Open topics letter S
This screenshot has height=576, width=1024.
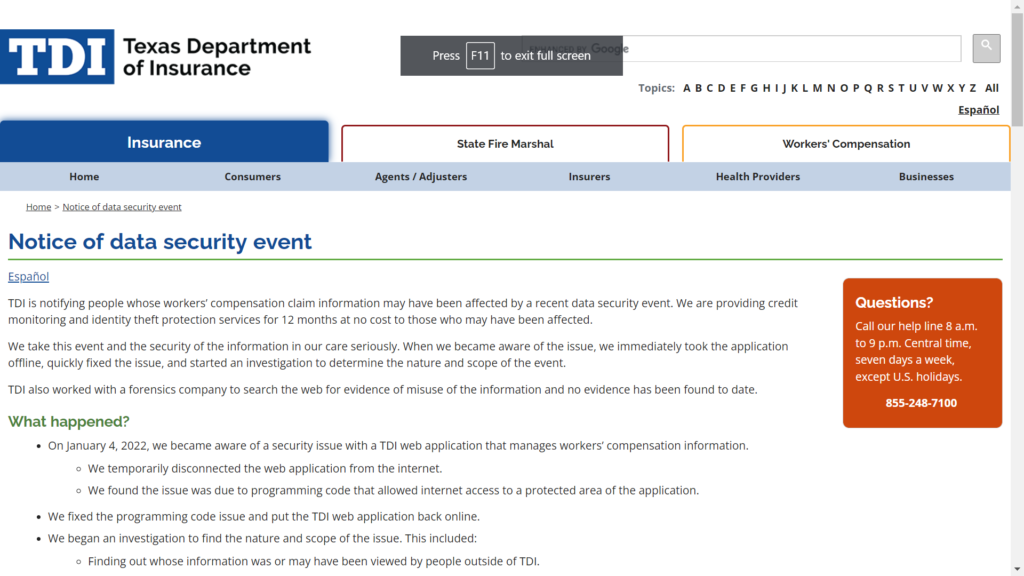[x=891, y=88]
